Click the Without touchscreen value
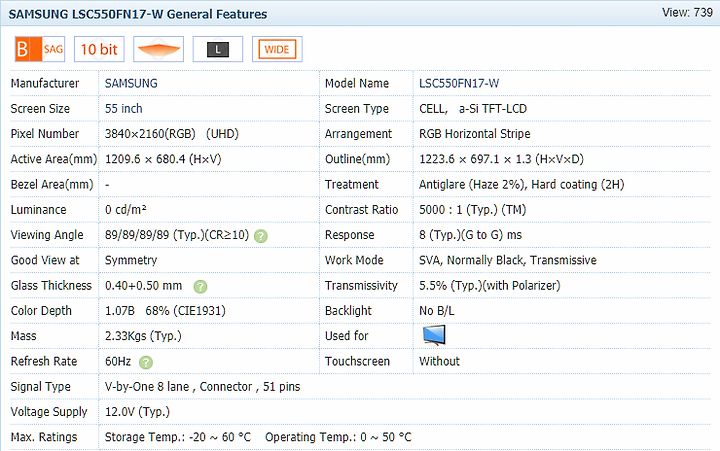720x451 pixels. tap(439, 361)
